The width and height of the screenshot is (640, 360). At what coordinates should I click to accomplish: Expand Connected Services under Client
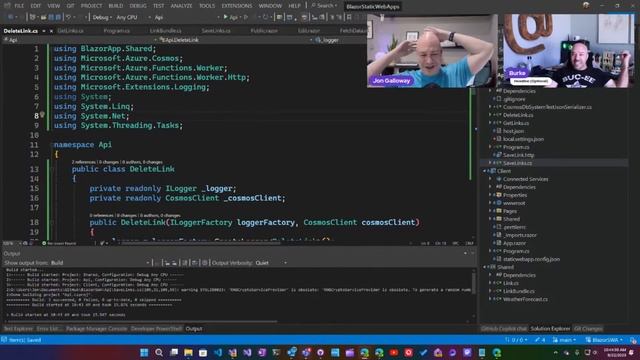tap(491, 179)
